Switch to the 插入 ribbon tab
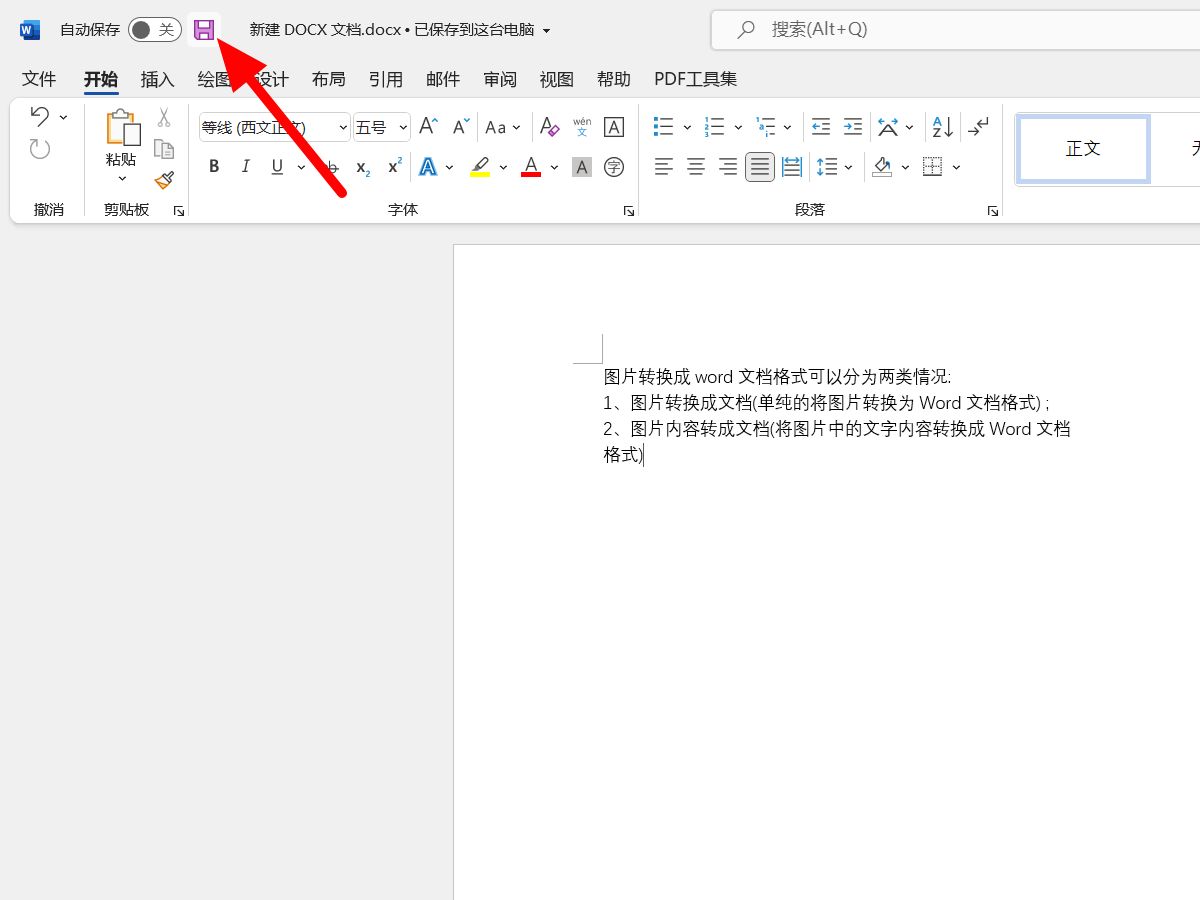The width and height of the screenshot is (1200, 900). click(156, 79)
